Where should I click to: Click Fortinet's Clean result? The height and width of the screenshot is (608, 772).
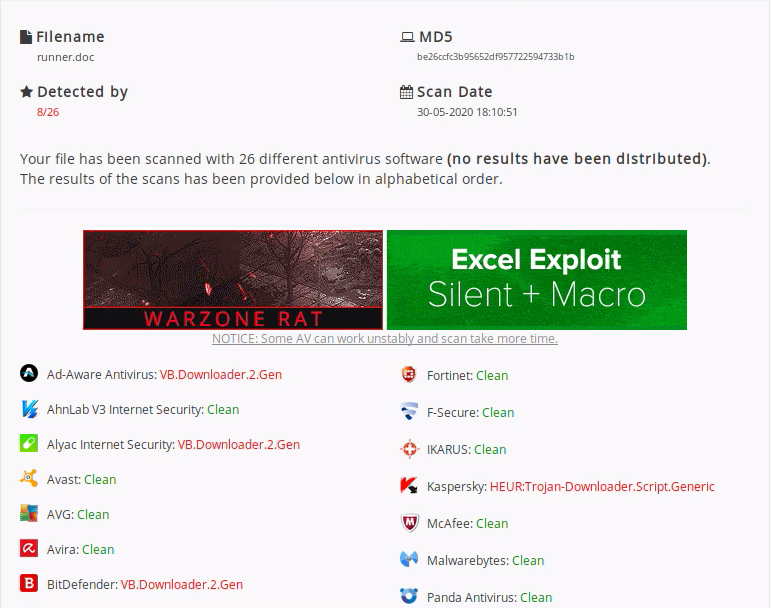pyautogui.click(x=492, y=376)
